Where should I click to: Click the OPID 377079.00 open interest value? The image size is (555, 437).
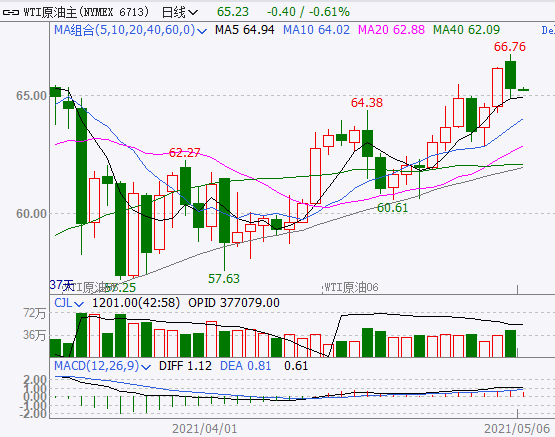(234, 303)
